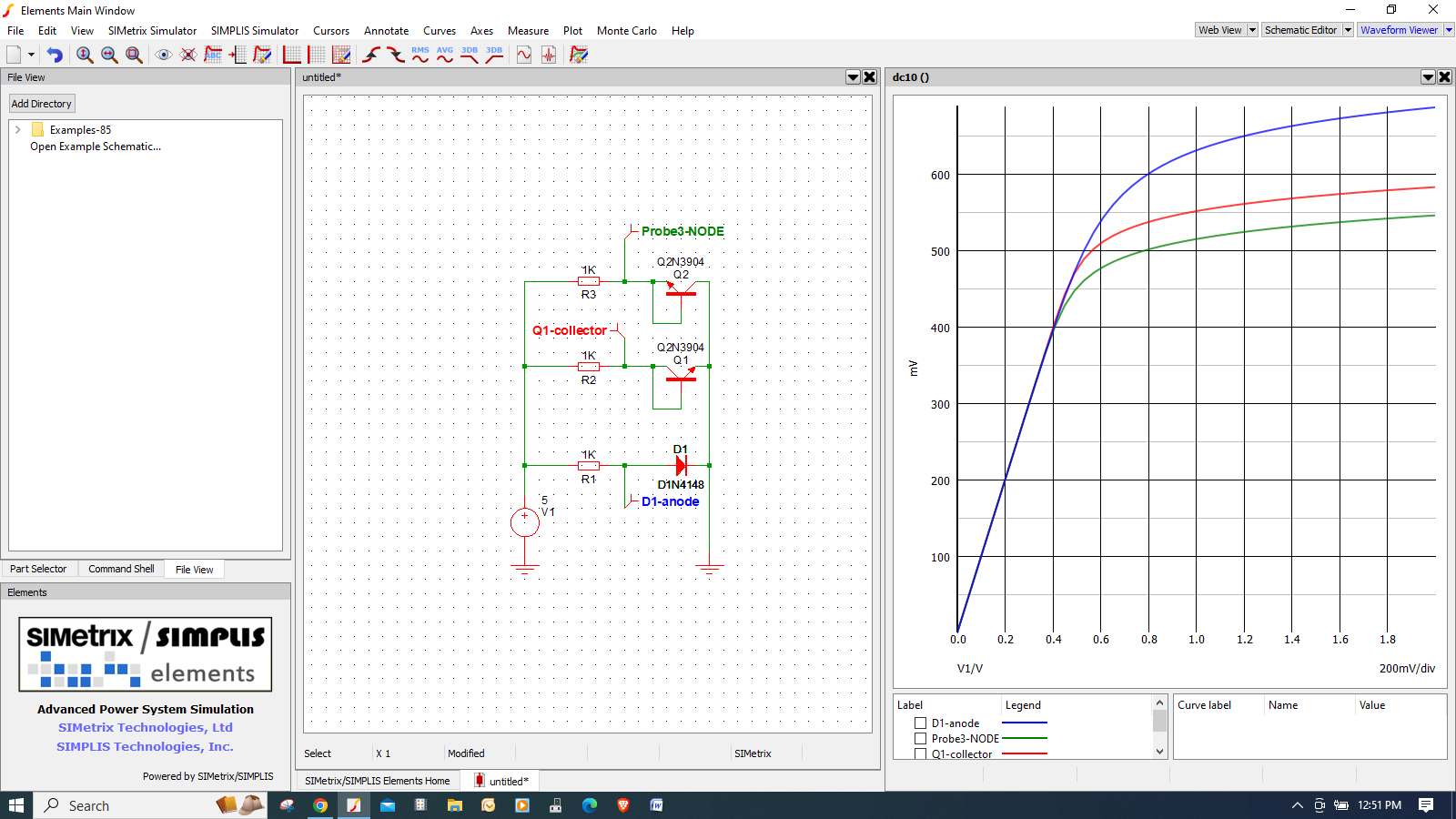Image resolution: width=1456 pixels, height=819 pixels.
Task: Click the first zoom magnifier icon
Action: point(85,55)
